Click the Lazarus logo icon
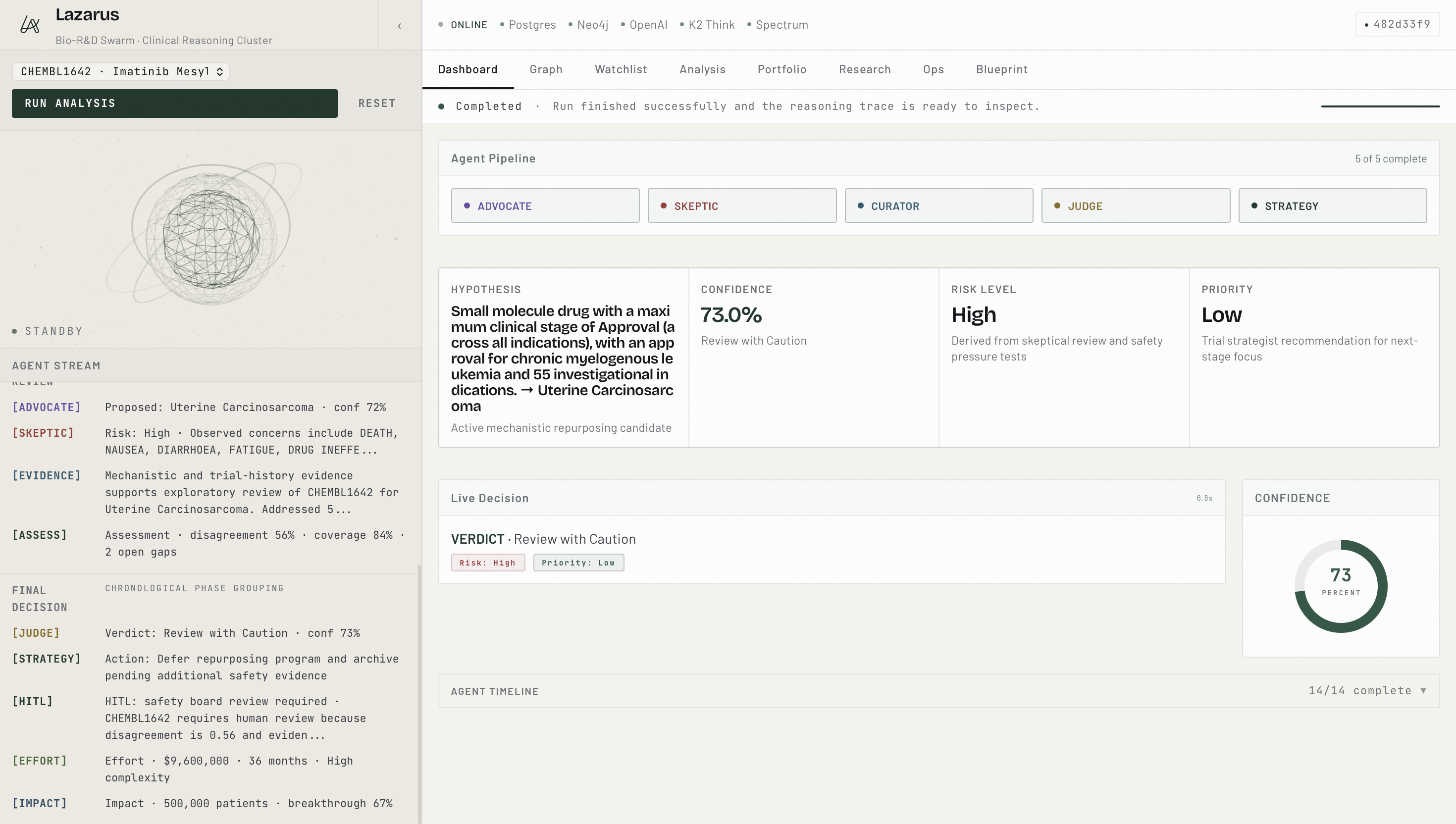Viewport: 1456px width, 824px height. click(x=30, y=25)
